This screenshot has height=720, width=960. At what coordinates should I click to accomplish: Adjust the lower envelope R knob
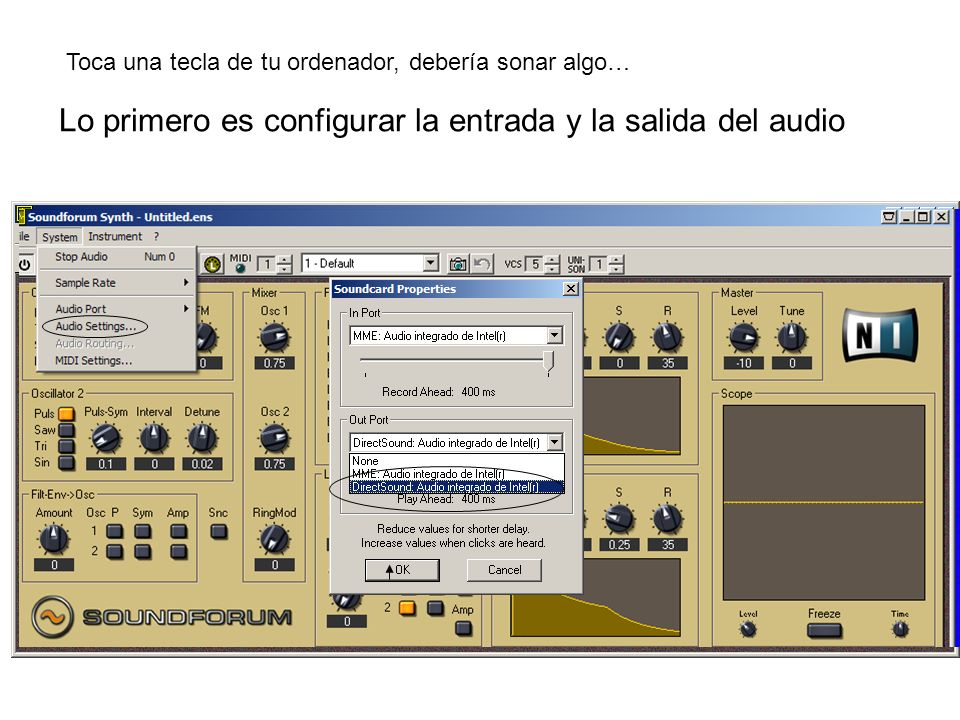pos(667,519)
